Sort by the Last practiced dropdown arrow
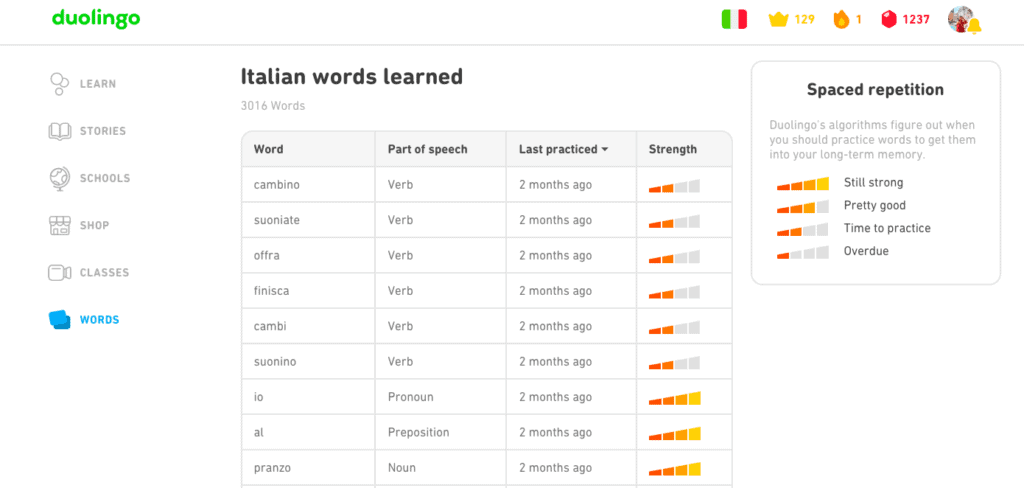 tap(605, 150)
